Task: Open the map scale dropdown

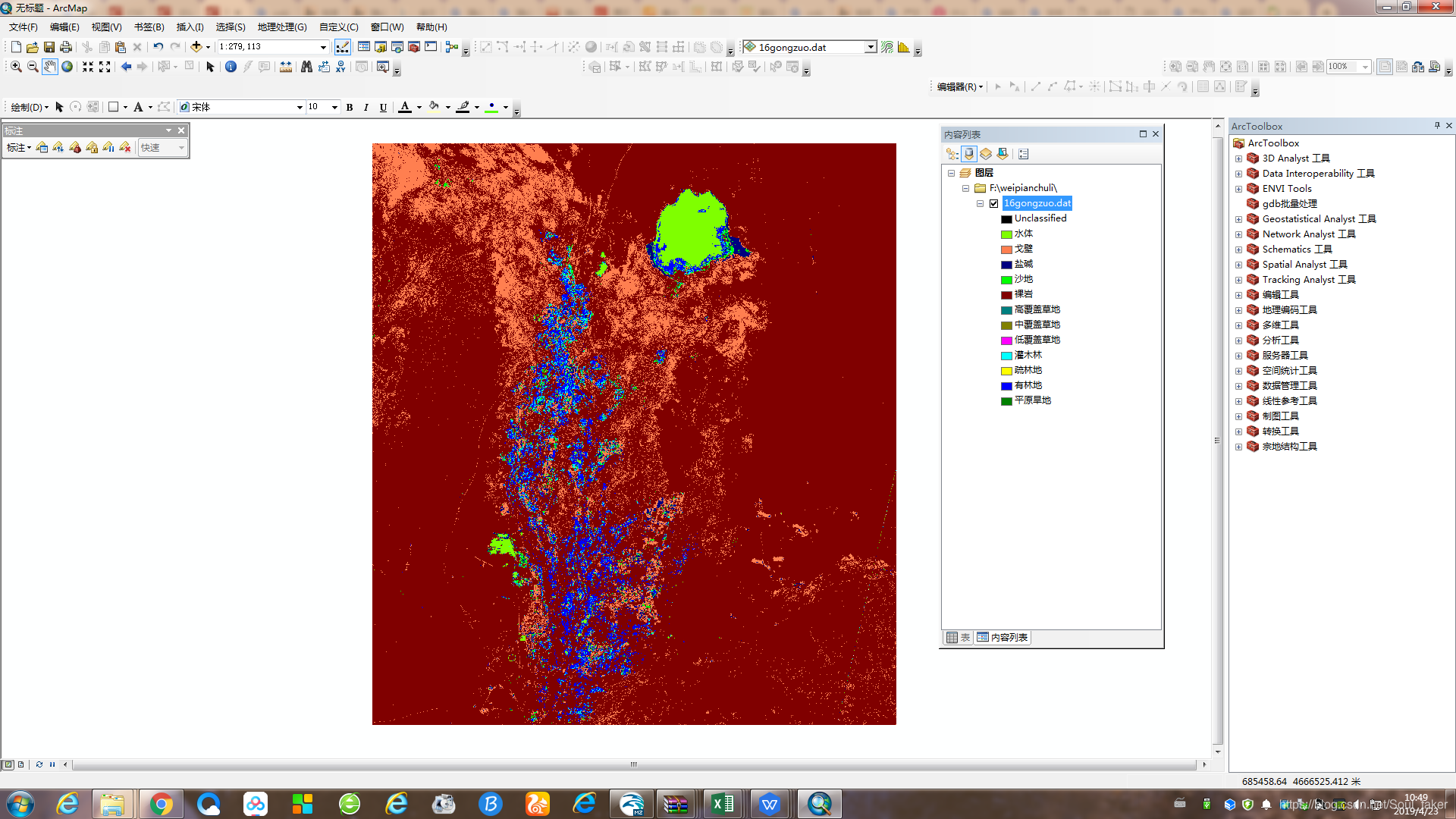Action: 324,47
